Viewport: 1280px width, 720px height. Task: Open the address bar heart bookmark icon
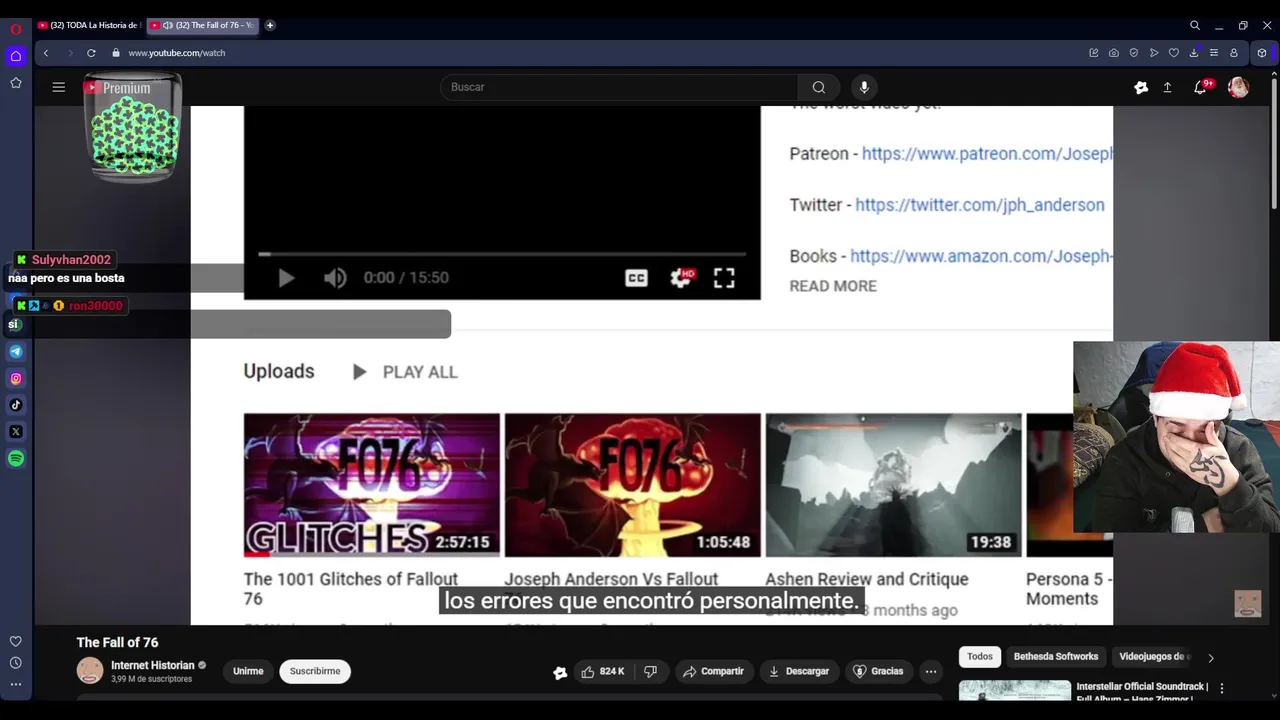(1174, 53)
